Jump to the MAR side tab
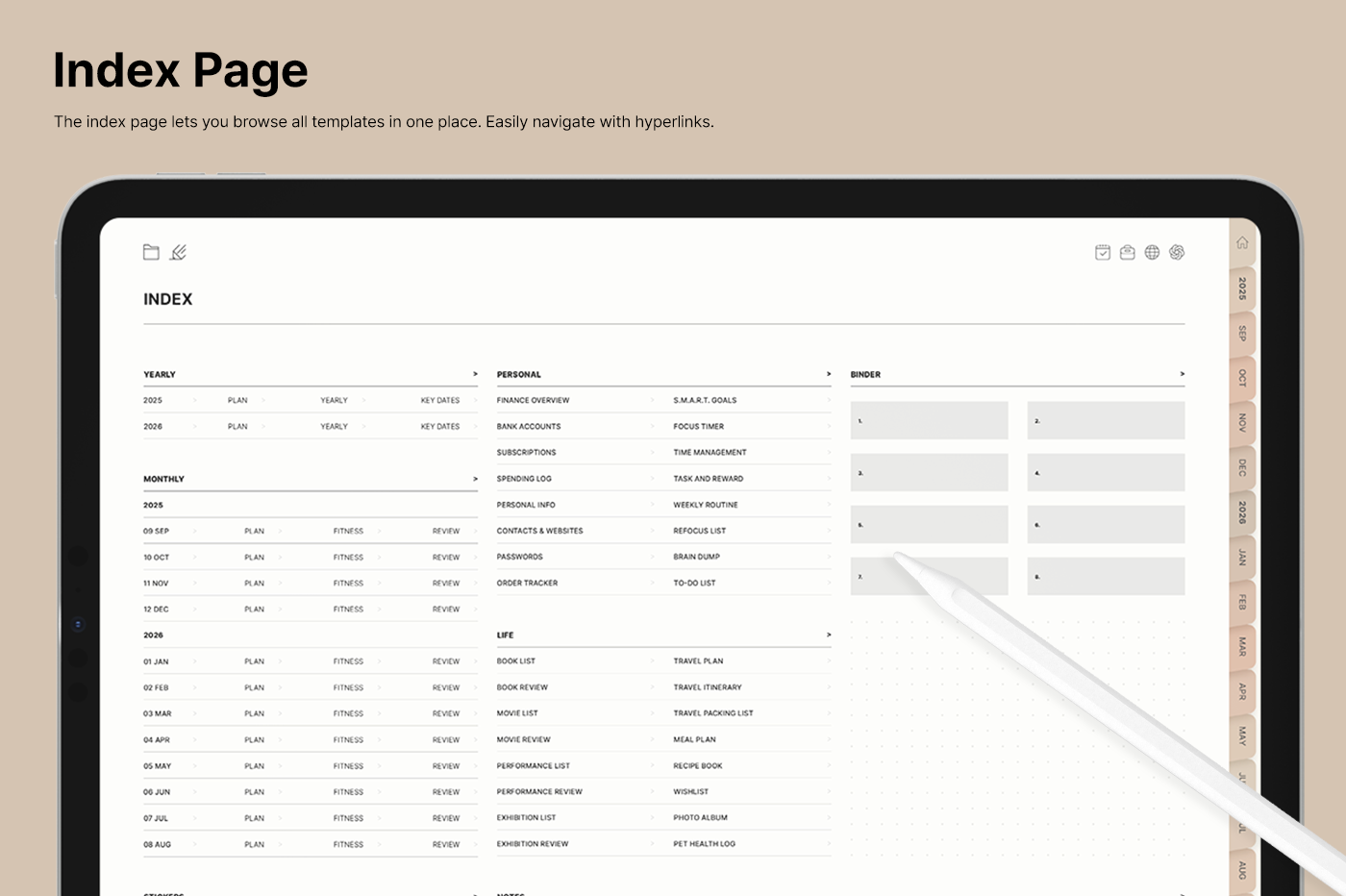The width and height of the screenshot is (1346, 896). pyautogui.click(x=1242, y=647)
